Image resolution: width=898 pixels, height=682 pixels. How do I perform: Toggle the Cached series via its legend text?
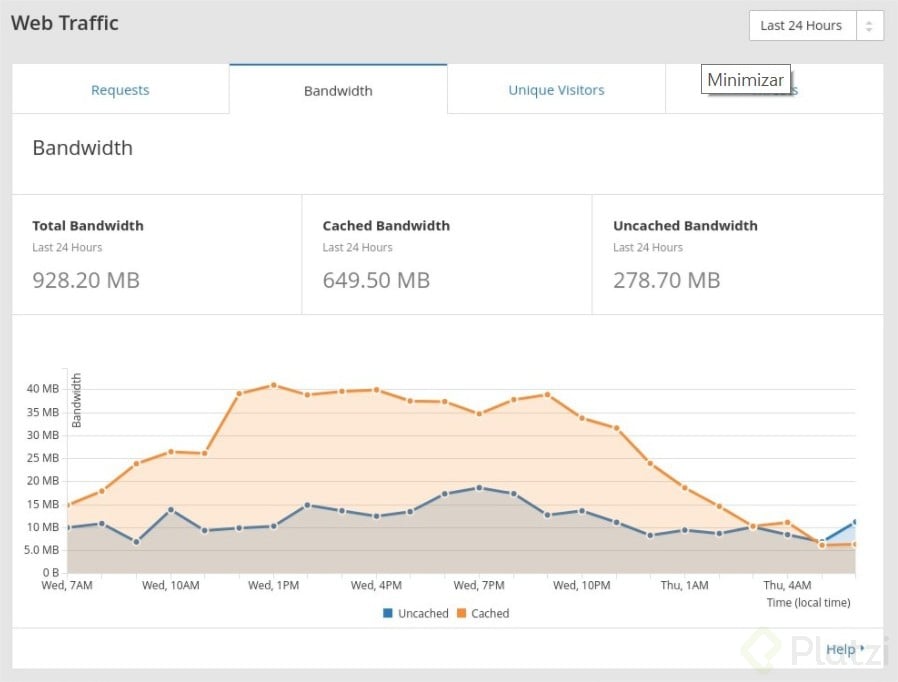click(x=490, y=613)
